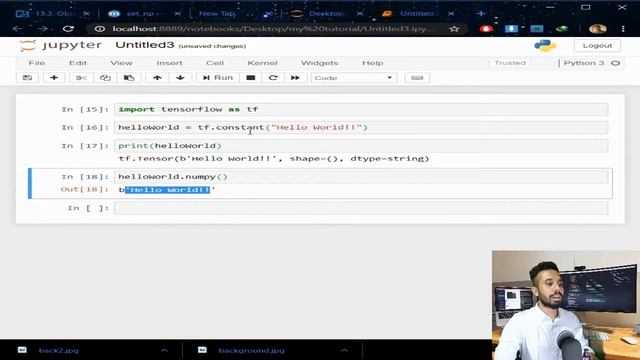The height and width of the screenshot is (360, 640).
Task: Click the In [15] prompt label
Action: 85,109
